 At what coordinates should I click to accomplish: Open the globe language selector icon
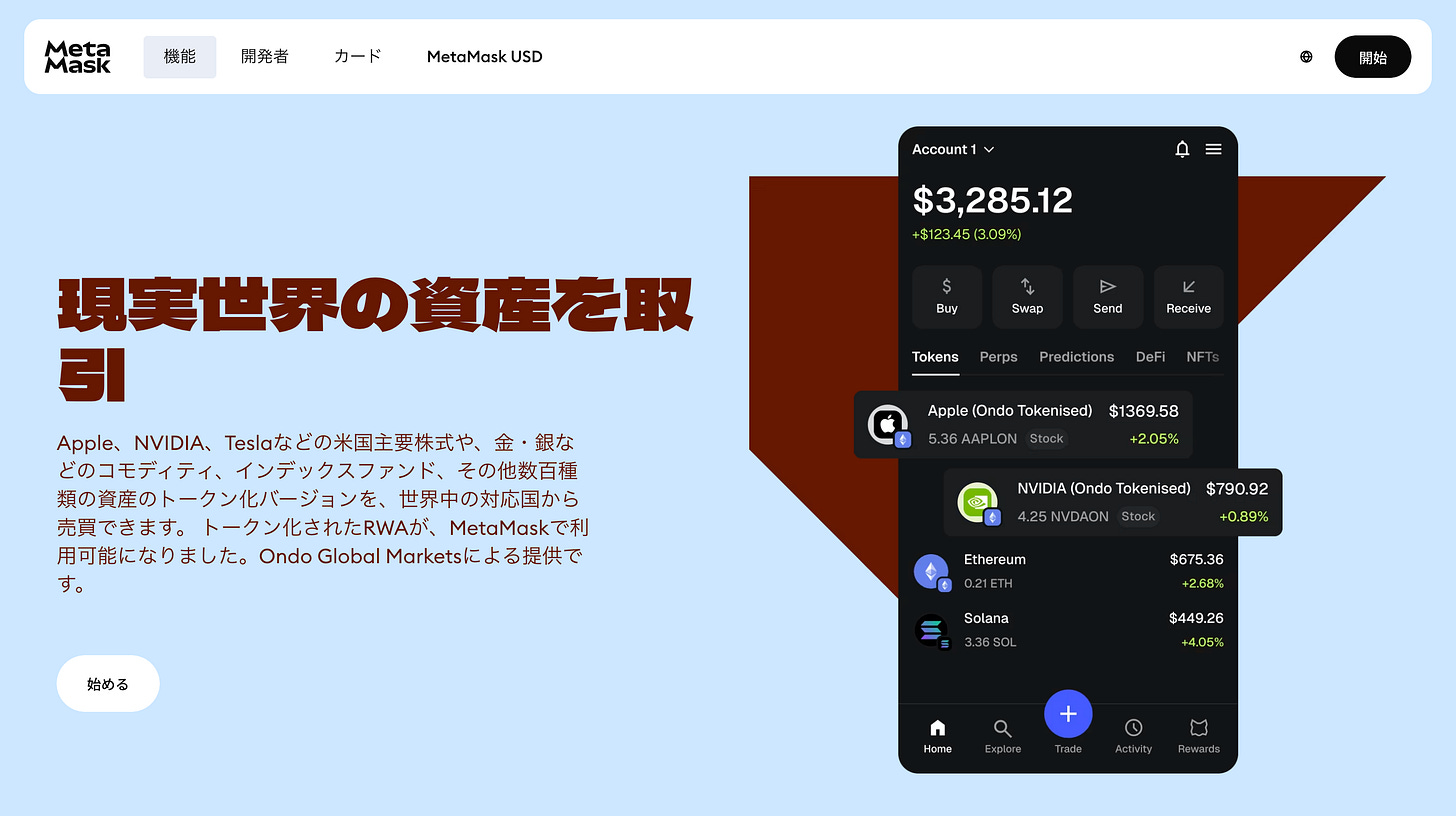coord(1306,57)
